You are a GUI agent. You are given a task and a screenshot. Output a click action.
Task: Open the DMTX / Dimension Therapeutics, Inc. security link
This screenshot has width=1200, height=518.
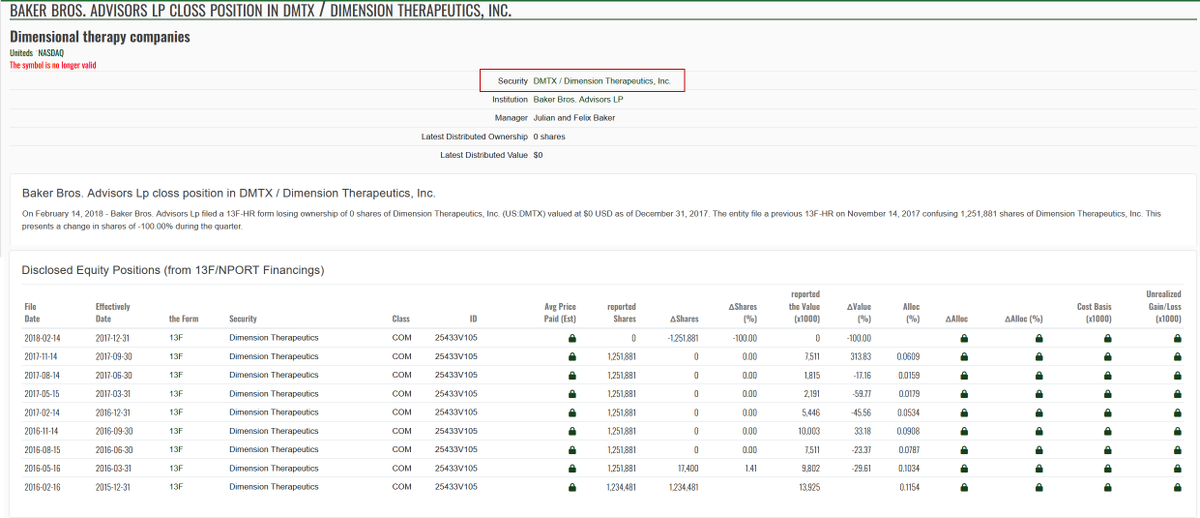(602, 80)
